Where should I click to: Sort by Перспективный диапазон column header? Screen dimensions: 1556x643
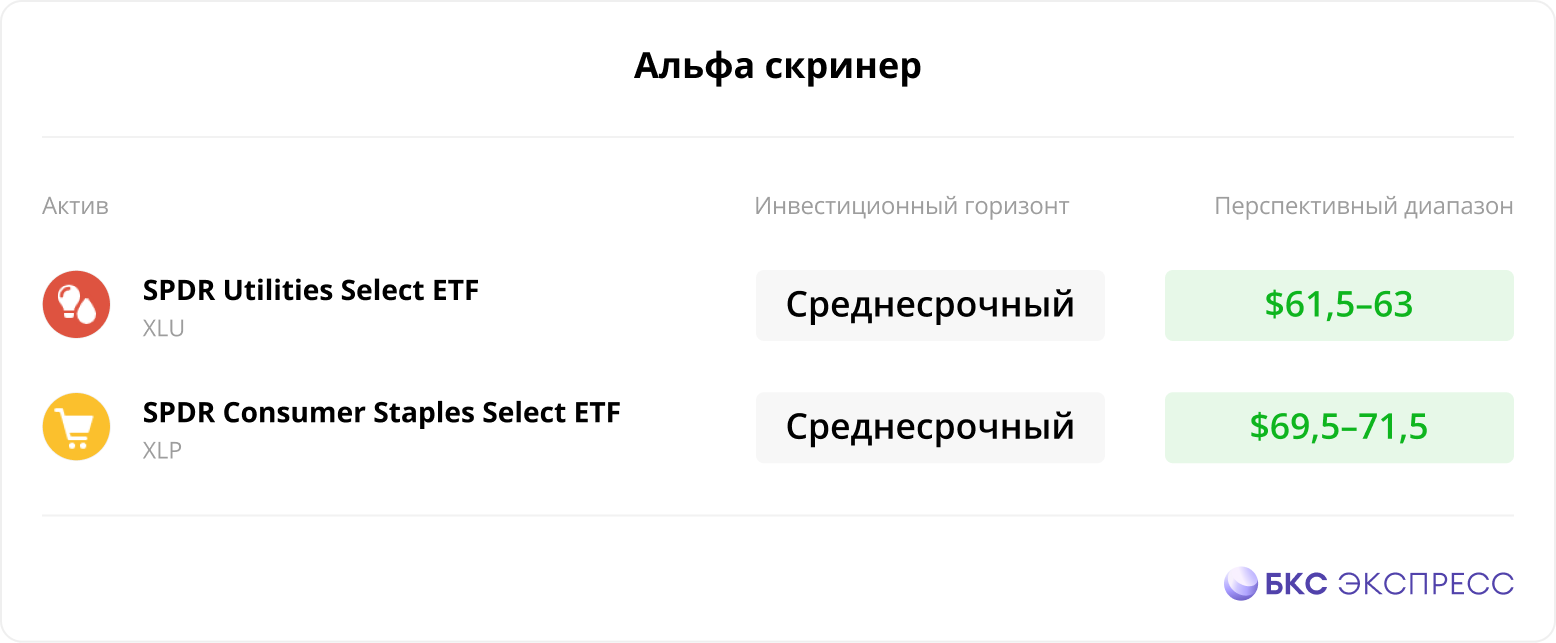pyautogui.click(x=1364, y=206)
